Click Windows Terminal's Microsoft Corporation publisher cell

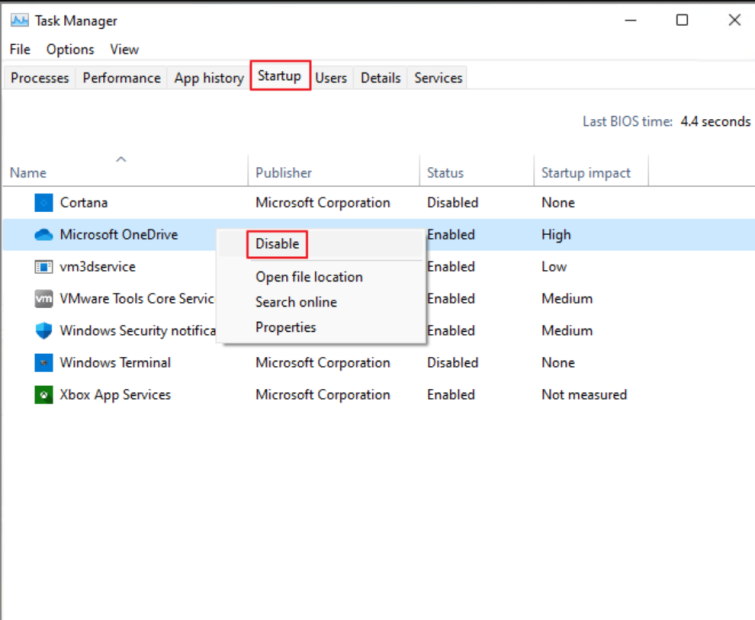click(x=323, y=362)
